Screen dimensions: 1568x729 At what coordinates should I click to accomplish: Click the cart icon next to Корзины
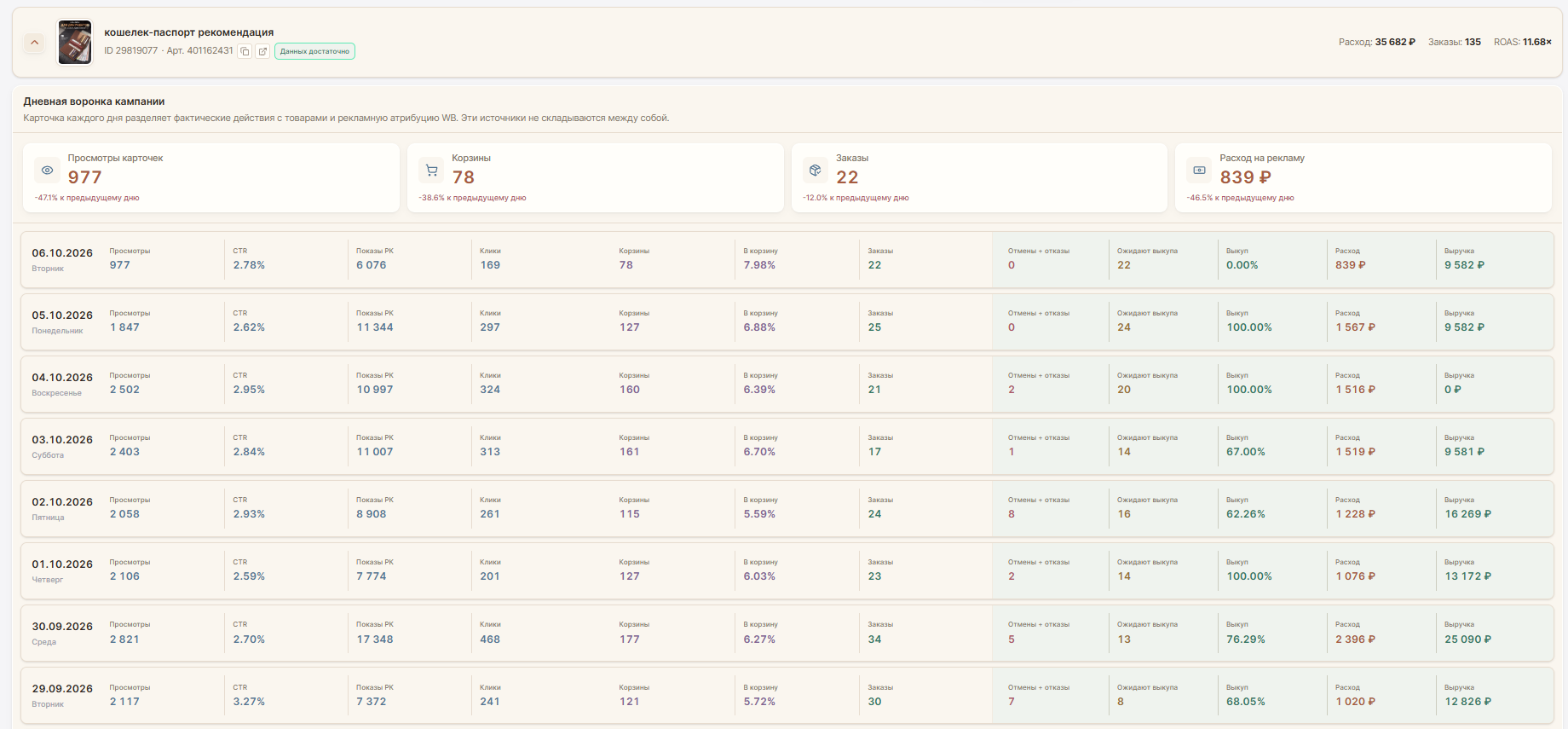coord(432,171)
